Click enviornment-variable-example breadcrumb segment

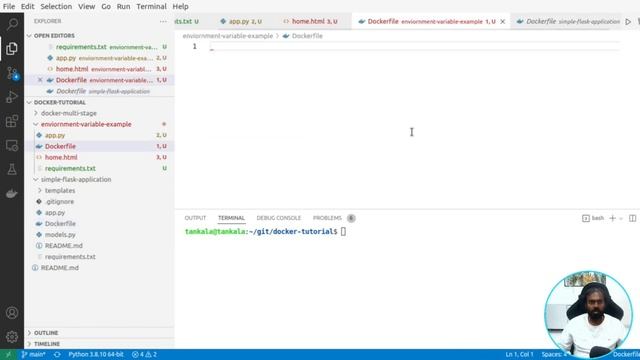pos(228,36)
